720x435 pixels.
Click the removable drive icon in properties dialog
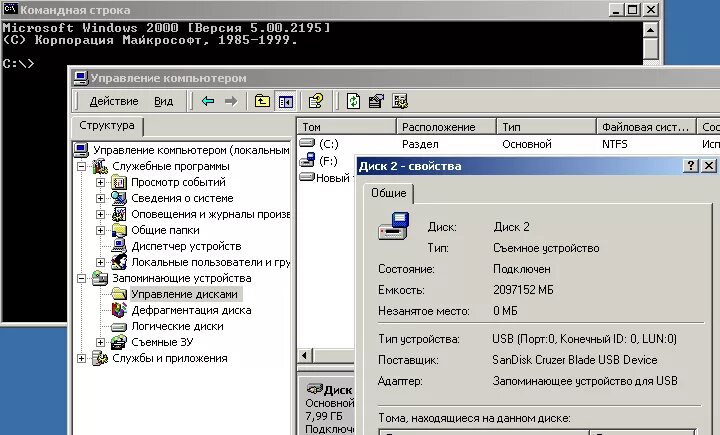pos(394,226)
